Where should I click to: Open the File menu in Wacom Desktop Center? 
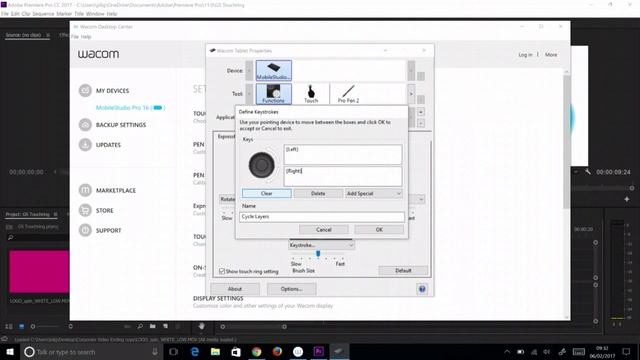tap(75, 37)
